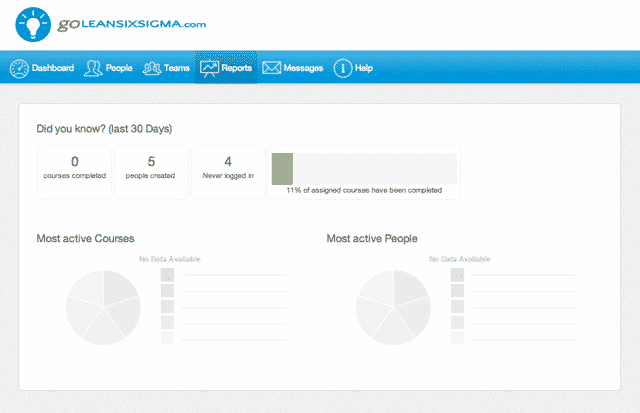Open the Messages menu item
Viewport: 640px width, 413px height.
coord(293,68)
